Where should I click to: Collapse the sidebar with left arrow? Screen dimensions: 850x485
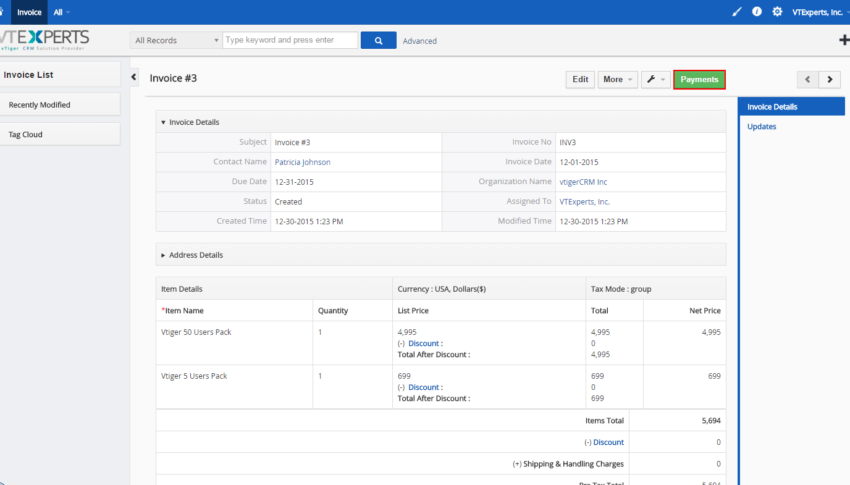(134, 77)
